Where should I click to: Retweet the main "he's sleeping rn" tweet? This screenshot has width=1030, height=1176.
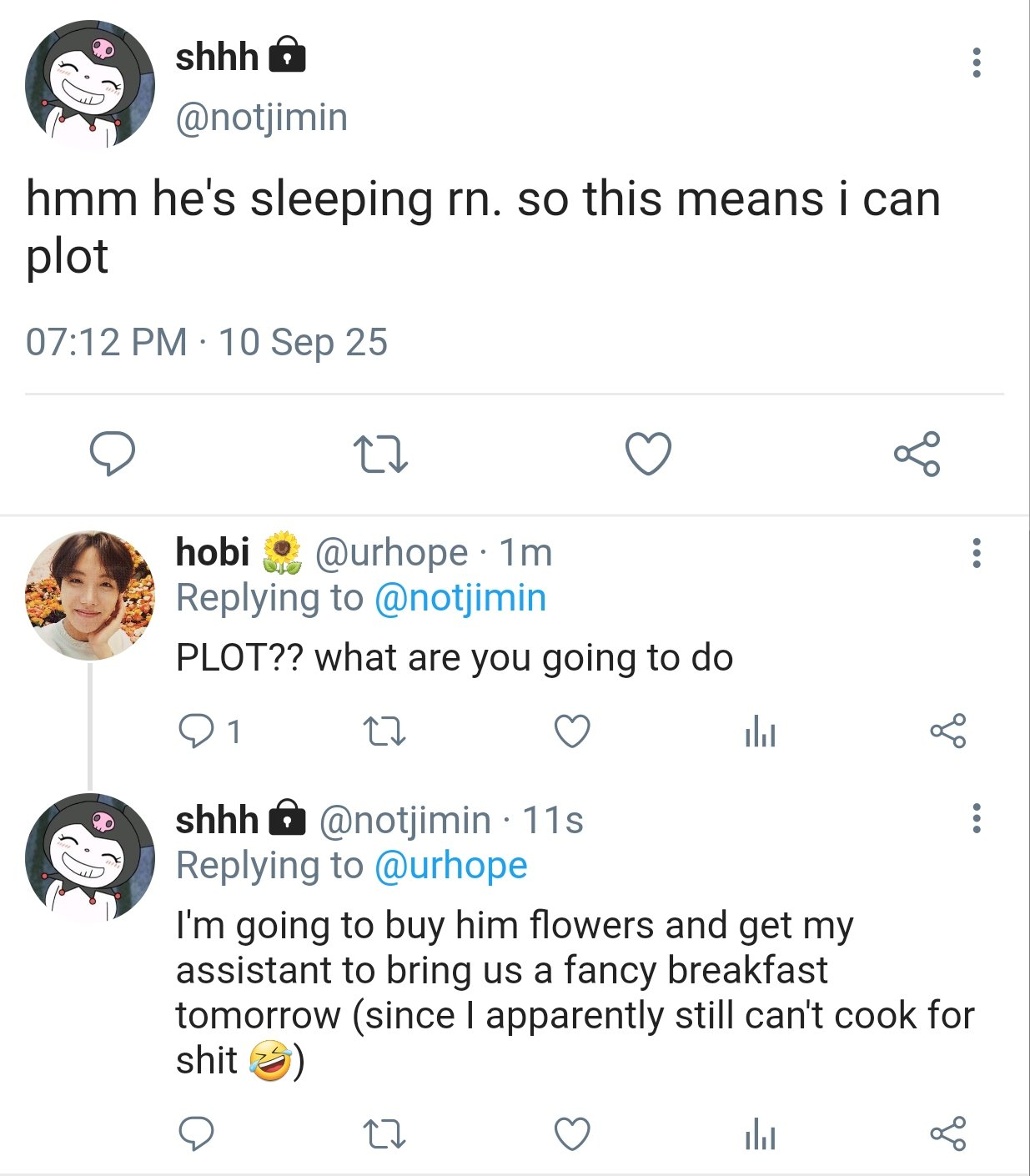pos(380,455)
